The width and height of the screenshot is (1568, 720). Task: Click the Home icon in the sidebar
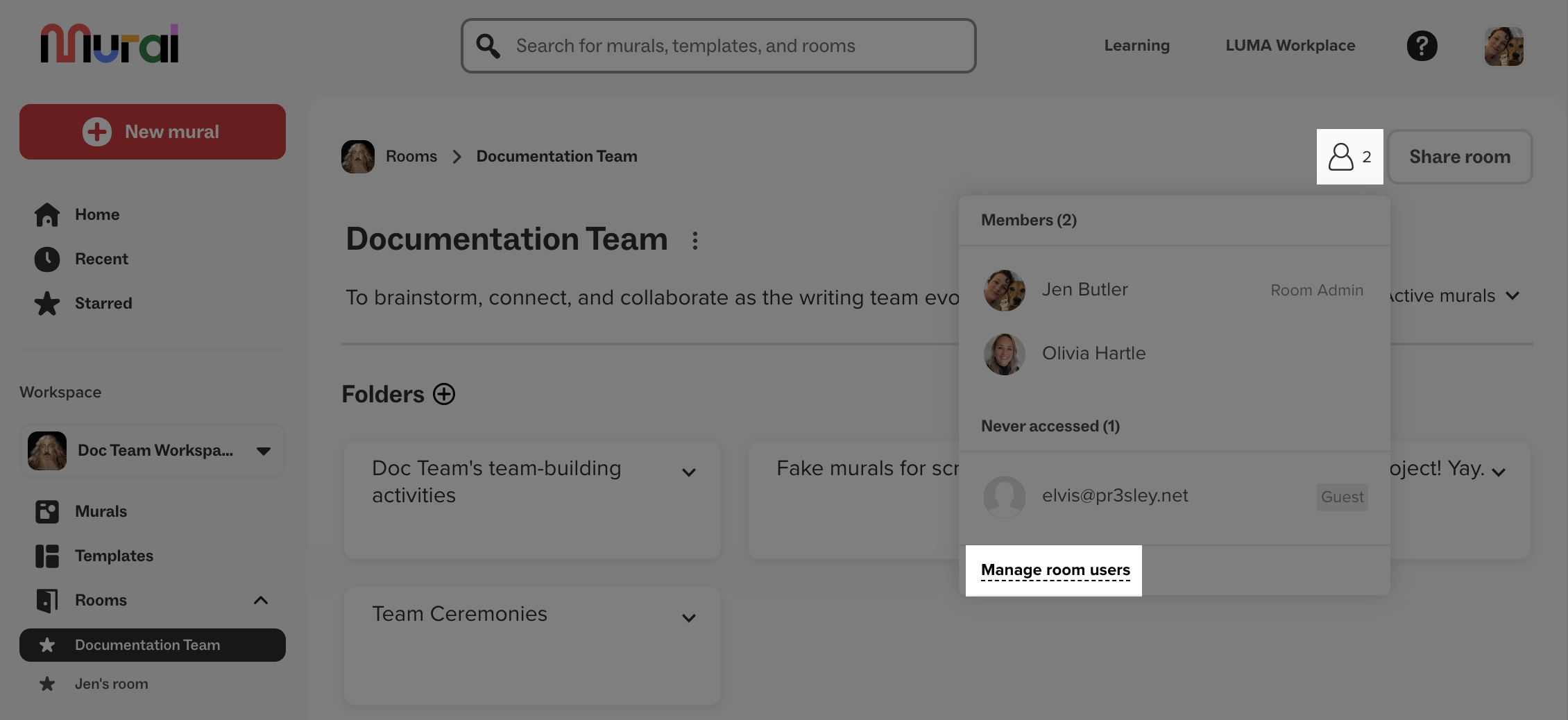click(x=46, y=214)
